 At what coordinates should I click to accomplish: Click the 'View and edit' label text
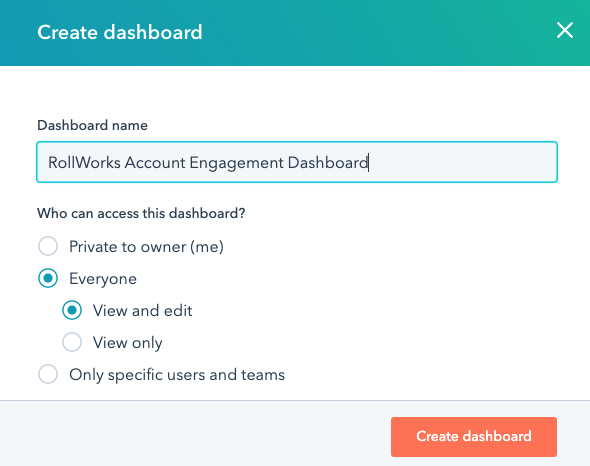[x=143, y=311]
